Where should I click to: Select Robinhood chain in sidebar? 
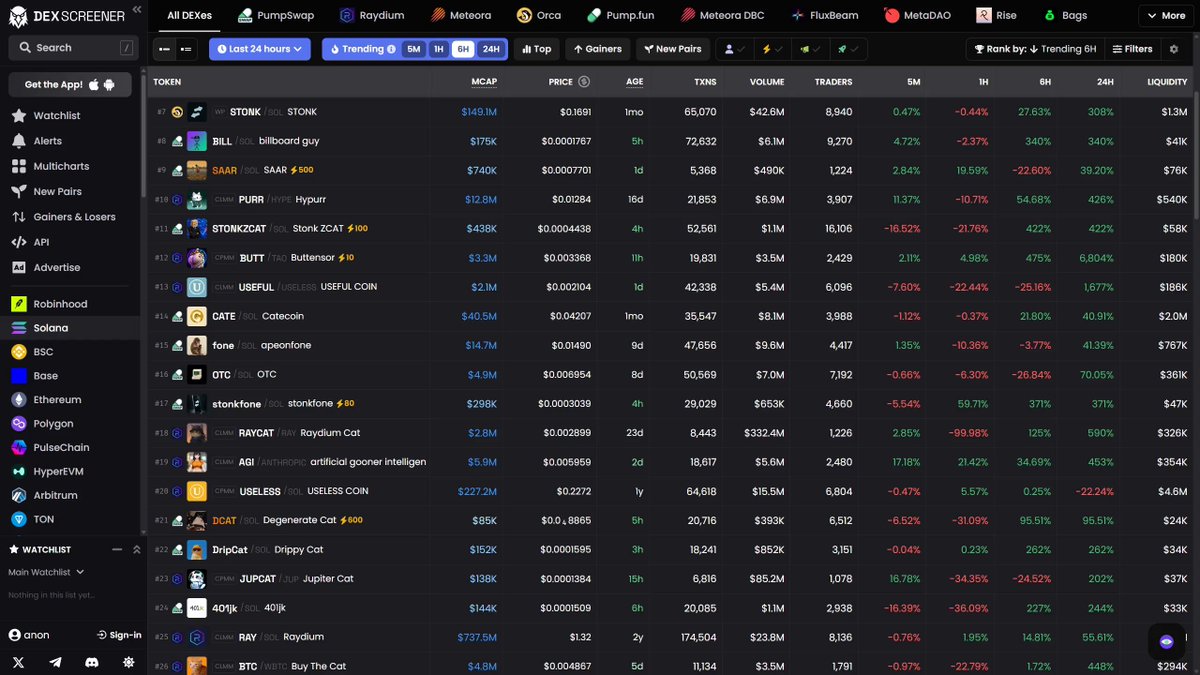point(72,304)
